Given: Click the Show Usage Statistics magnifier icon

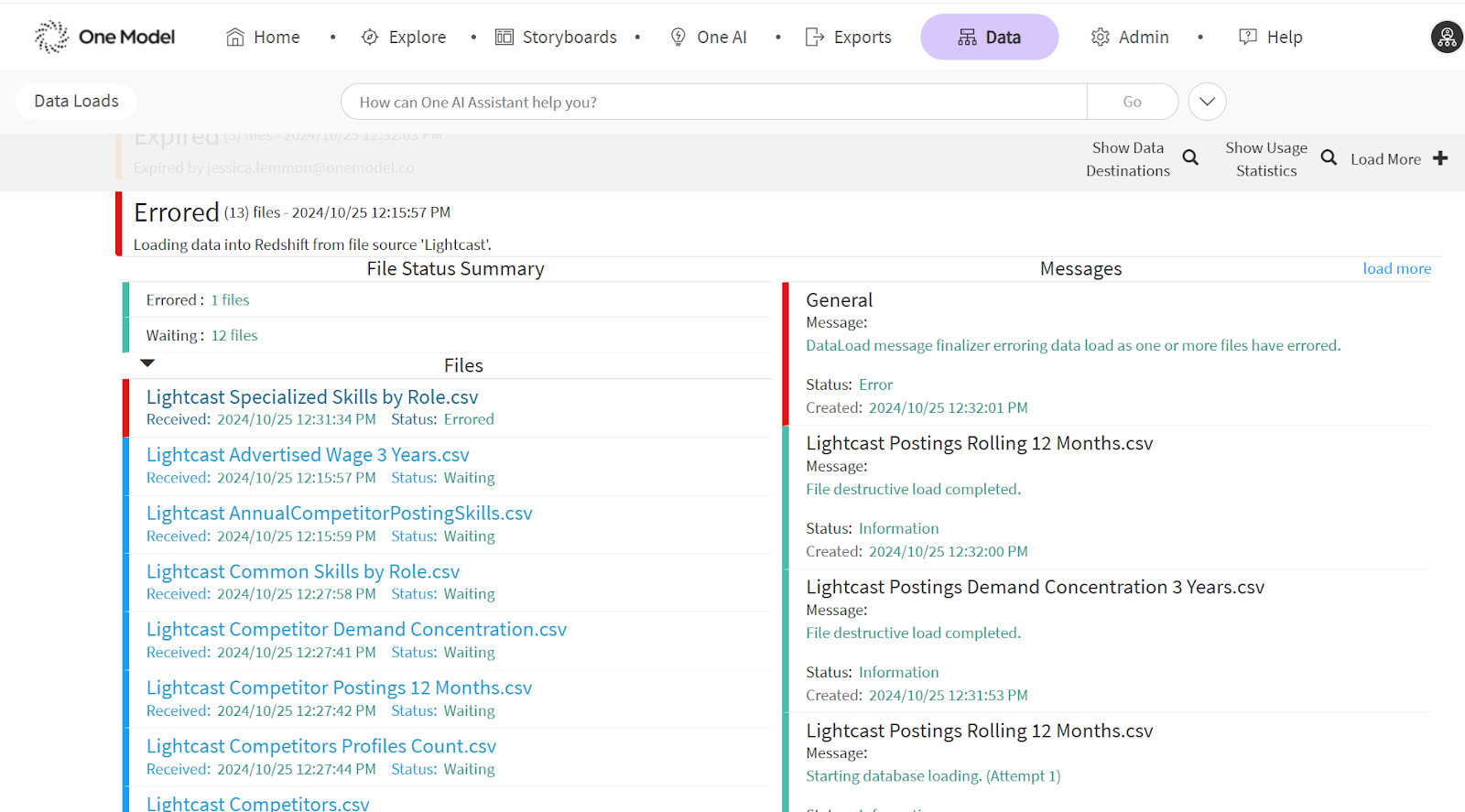Looking at the screenshot, I should [1329, 157].
